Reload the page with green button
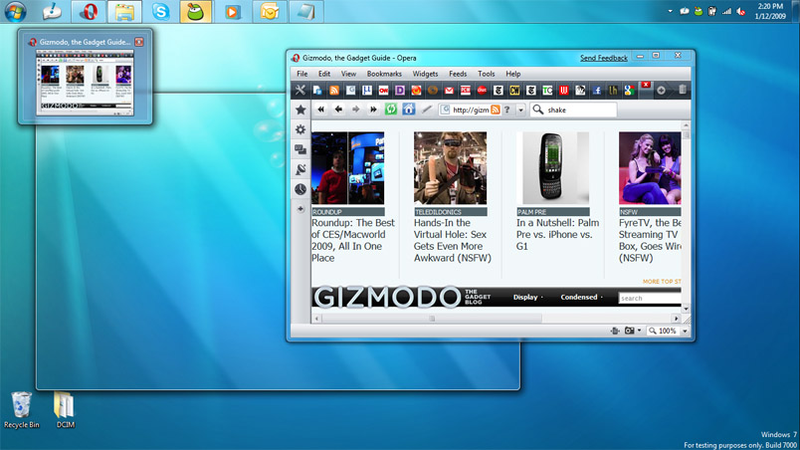The width and height of the screenshot is (800, 450). tap(391, 109)
